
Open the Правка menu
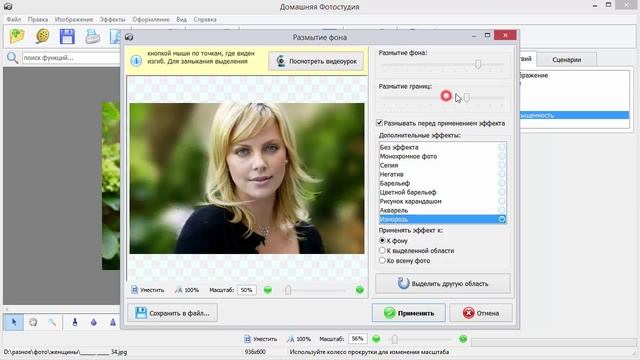(38, 20)
